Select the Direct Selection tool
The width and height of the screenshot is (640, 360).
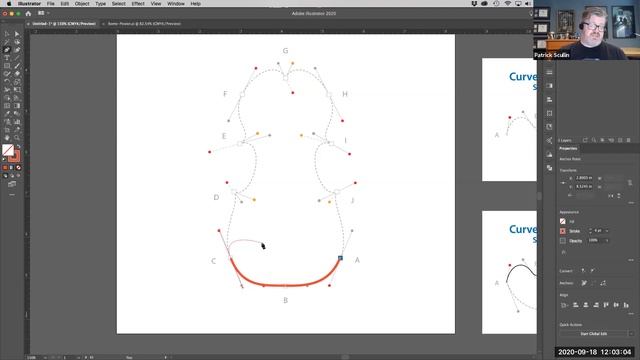(x=17, y=34)
